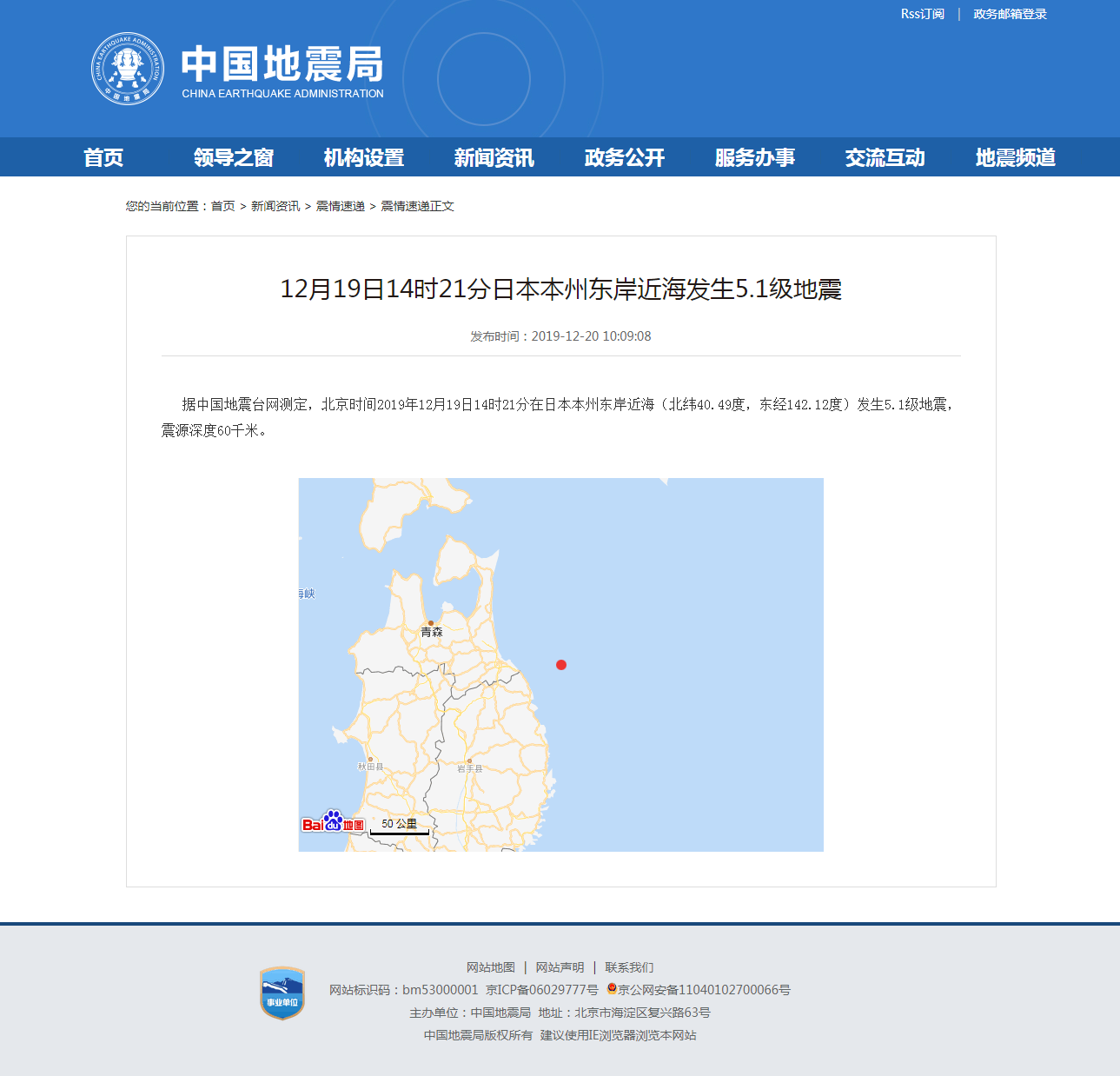The height and width of the screenshot is (1076, 1120).
Task: Click 震情速递 in the breadcrumb trail
Action: (x=340, y=206)
